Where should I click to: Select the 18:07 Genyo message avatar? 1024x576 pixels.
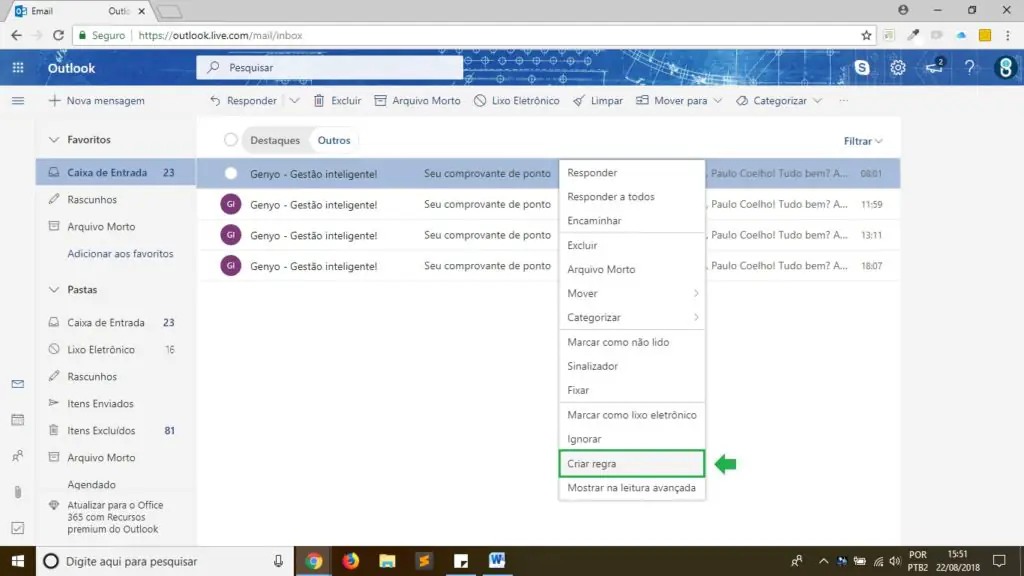click(231, 266)
